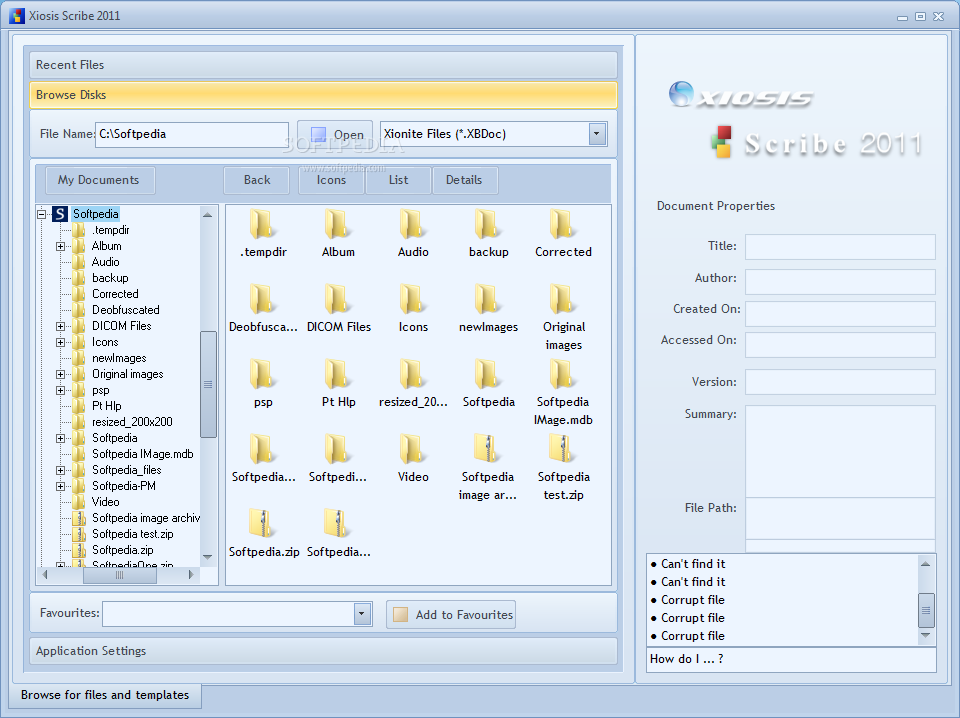Expand the psp tree node
This screenshot has width=960, height=718.
point(61,391)
